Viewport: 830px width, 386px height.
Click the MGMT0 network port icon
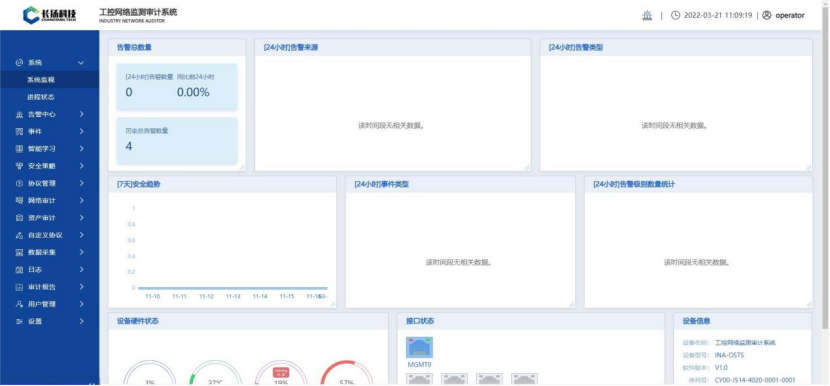(x=419, y=347)
